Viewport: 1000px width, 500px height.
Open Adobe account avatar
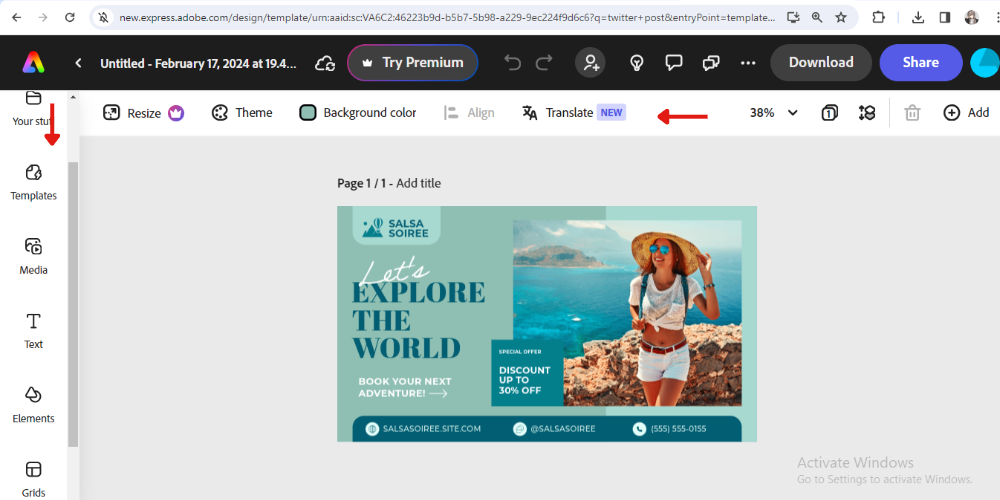pyautogui.click(x=985, y=62)
